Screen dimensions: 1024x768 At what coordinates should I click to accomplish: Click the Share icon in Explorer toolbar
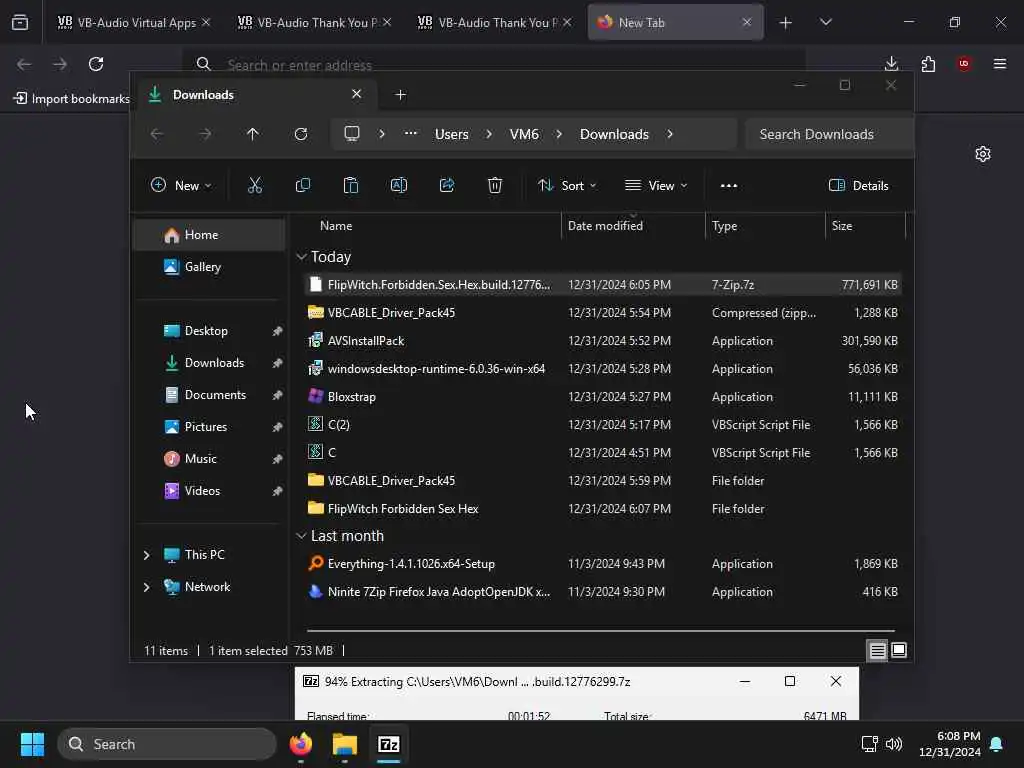coord(447,185)
